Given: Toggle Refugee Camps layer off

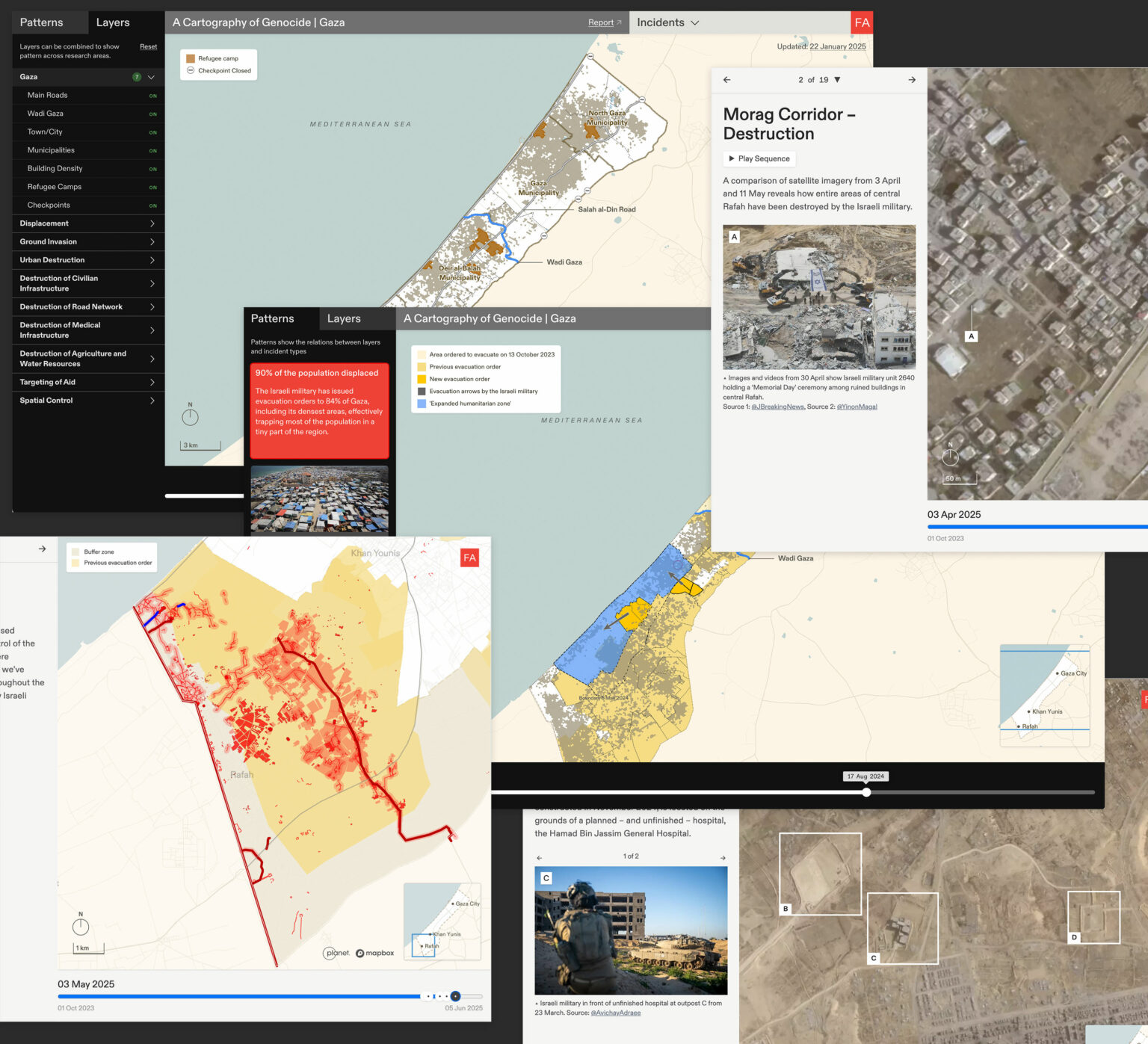Looking at the screenshot, I should point(152,188).
